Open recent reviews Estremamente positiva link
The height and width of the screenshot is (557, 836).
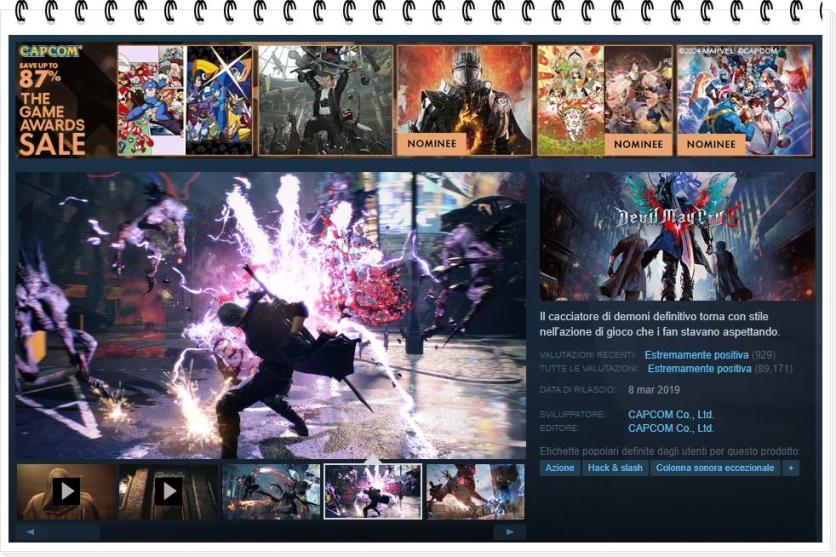coord(697,355)
